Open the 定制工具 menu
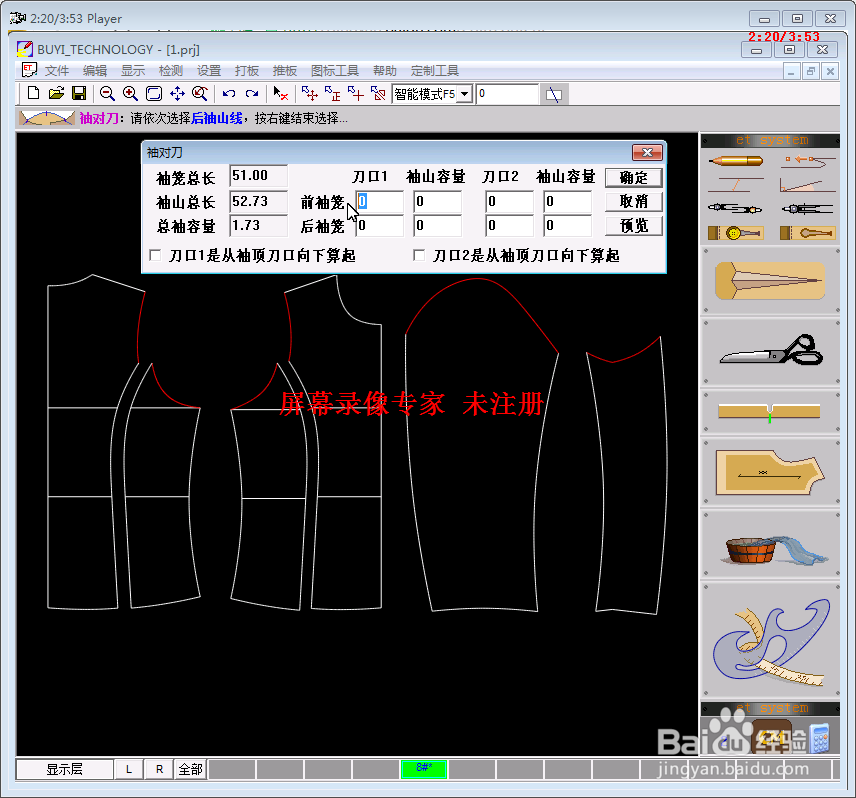Viewport: 856px width, 798px height. point(435,71)
